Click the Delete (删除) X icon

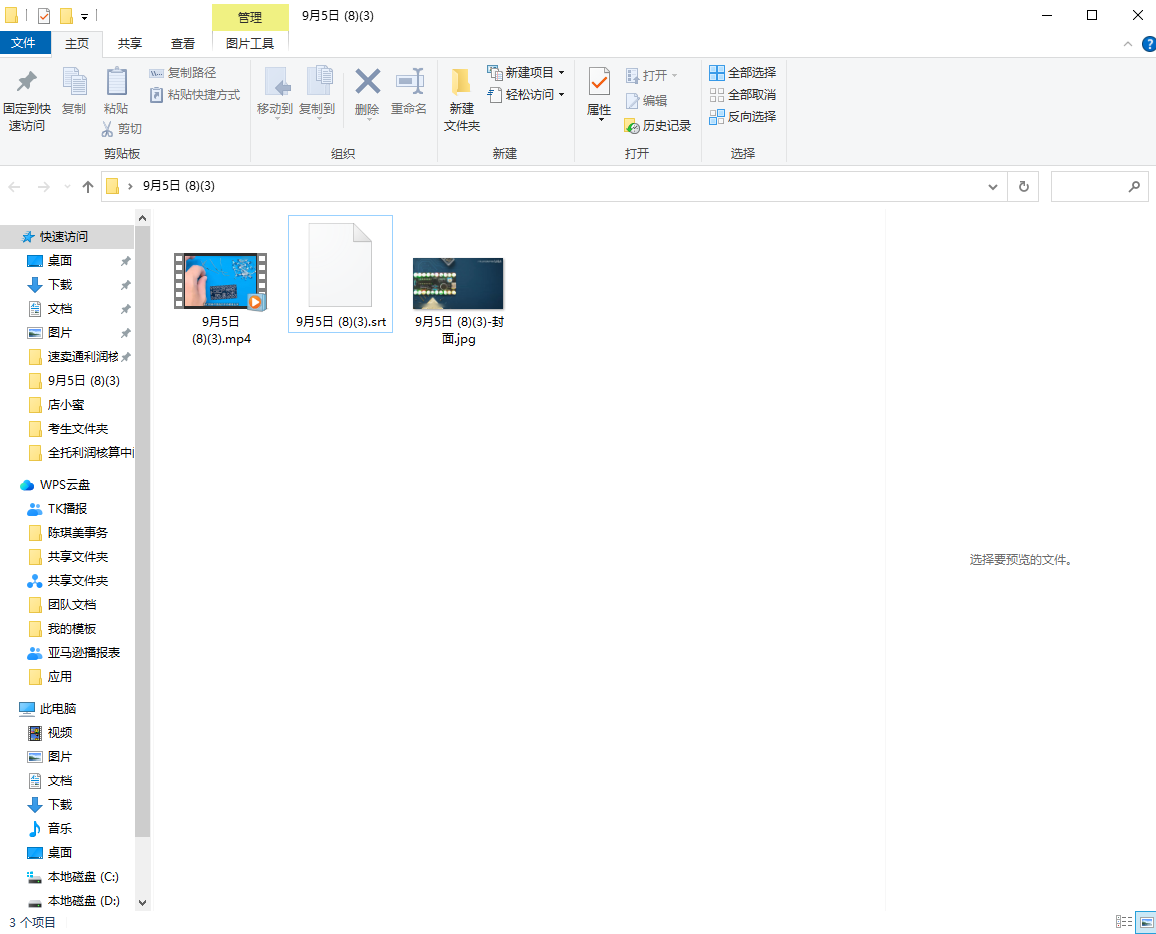click(x=367, y=81)
